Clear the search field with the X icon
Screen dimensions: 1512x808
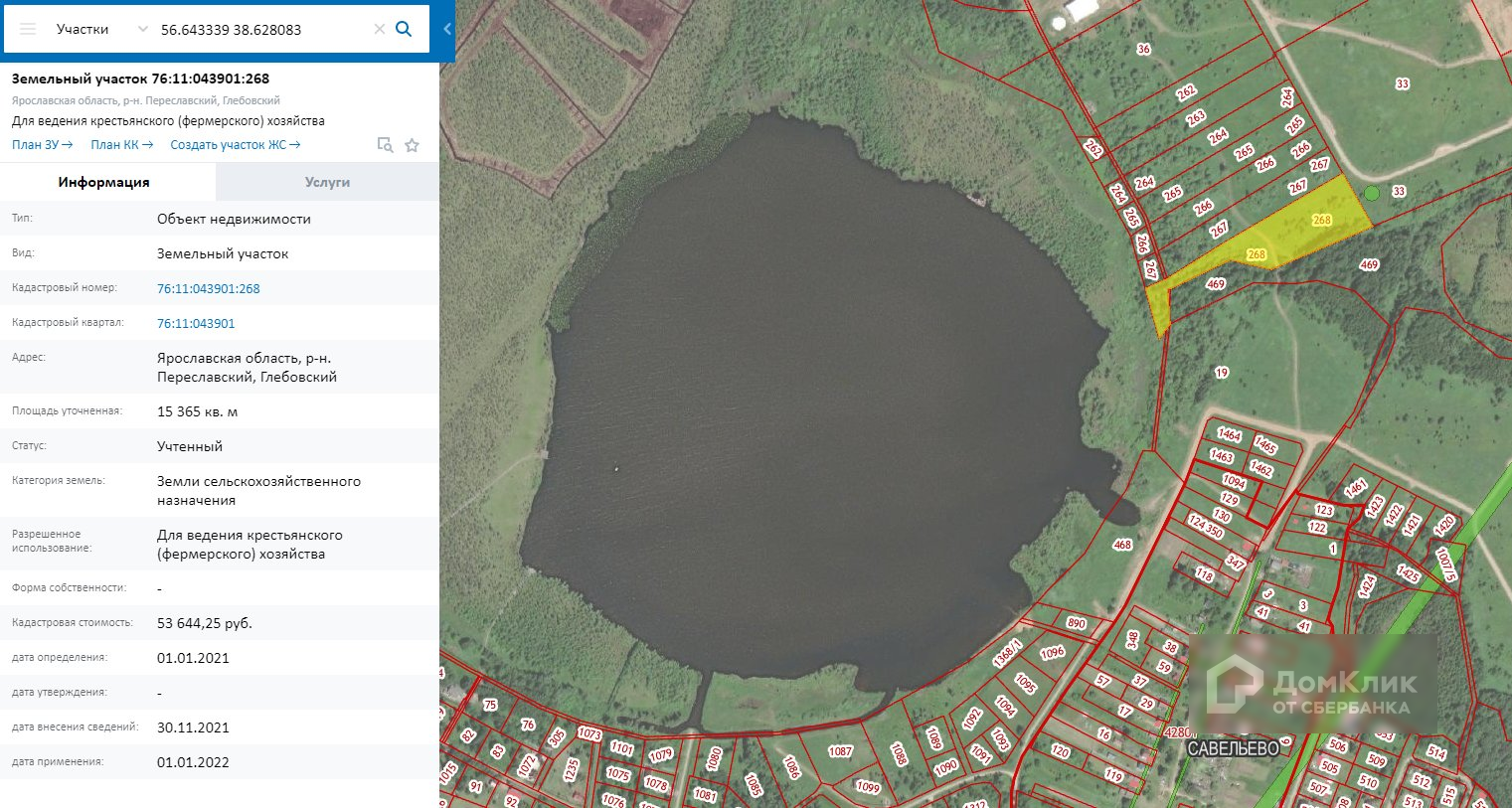pyautogui.click(x=379, y=30)
